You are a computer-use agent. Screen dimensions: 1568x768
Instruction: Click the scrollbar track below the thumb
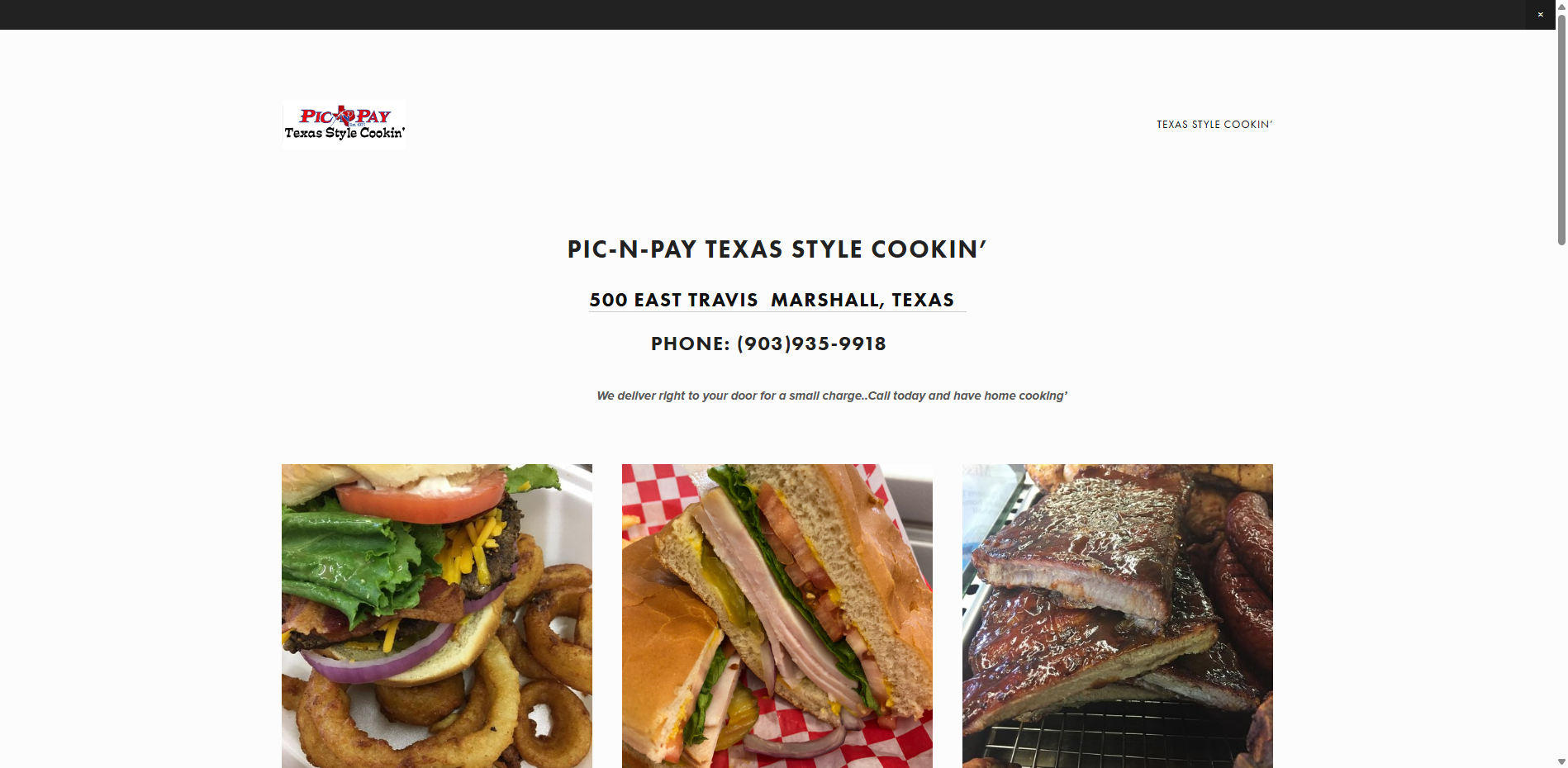point(1561,495)
